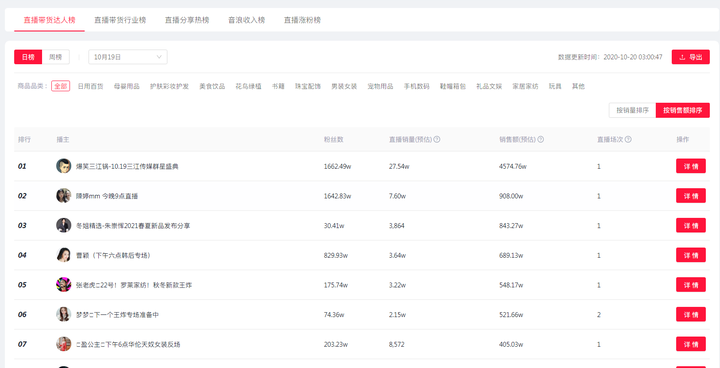The image size is (720, 368).
Task: Filter by 宠物用品 category
Action: point(380,86)
